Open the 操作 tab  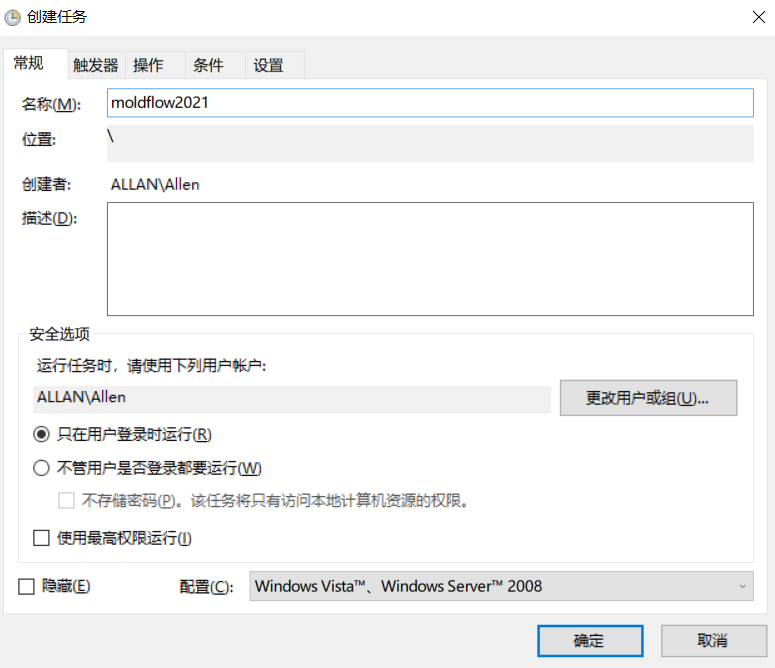click(155, 65)
